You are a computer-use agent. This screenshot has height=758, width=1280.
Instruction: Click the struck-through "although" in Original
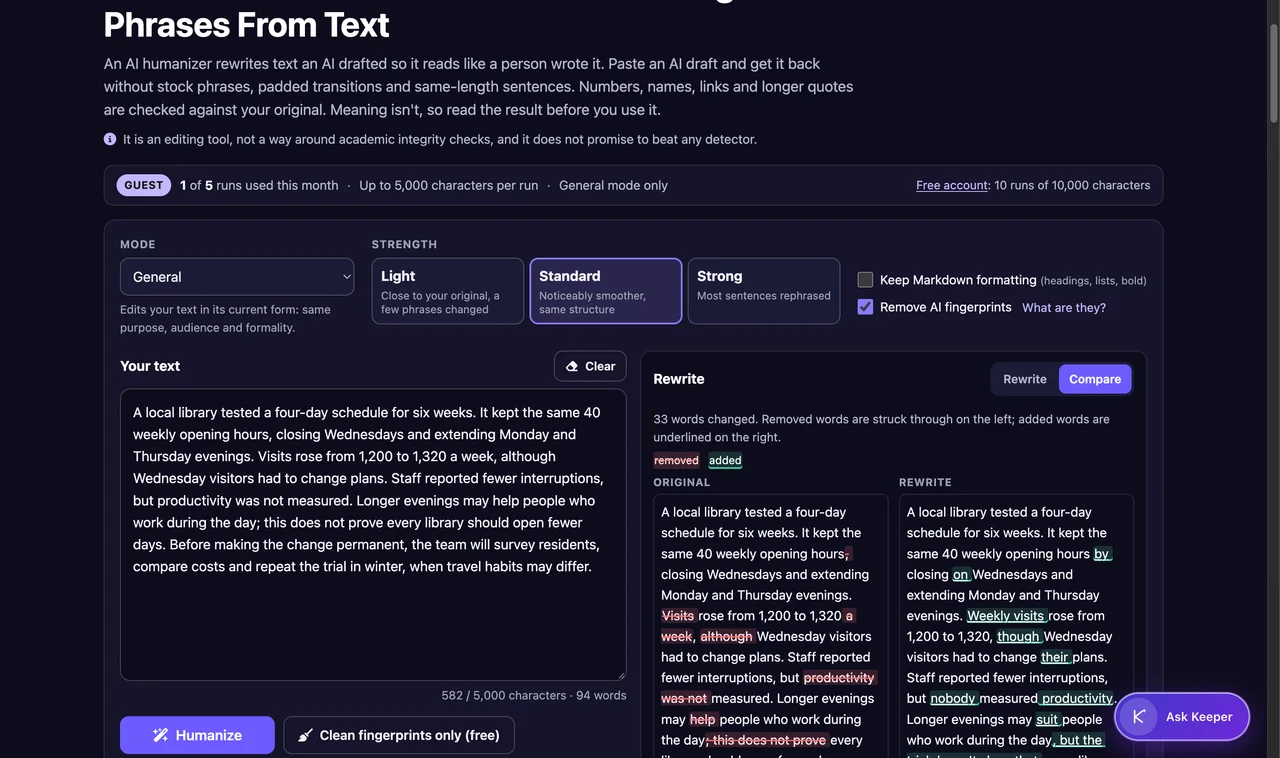tap(726, 636)
